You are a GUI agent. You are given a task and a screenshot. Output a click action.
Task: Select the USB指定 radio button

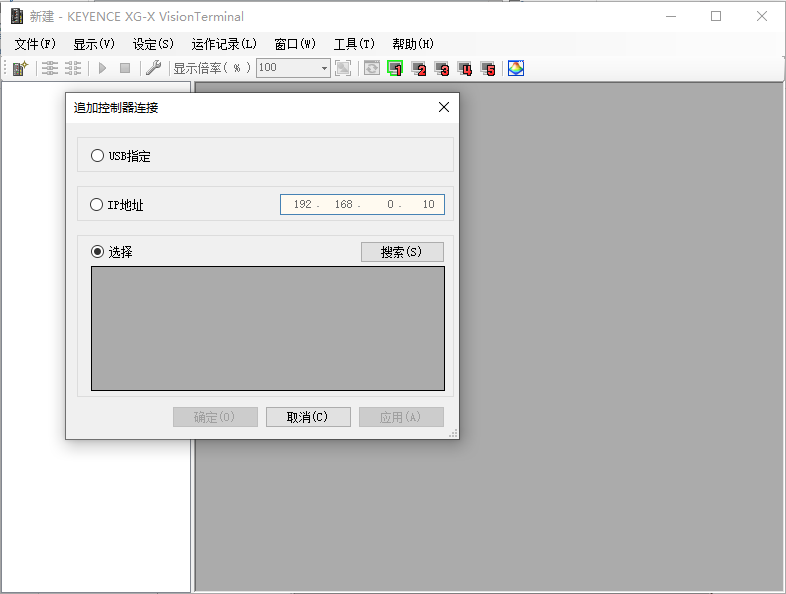tap(97, 155)
